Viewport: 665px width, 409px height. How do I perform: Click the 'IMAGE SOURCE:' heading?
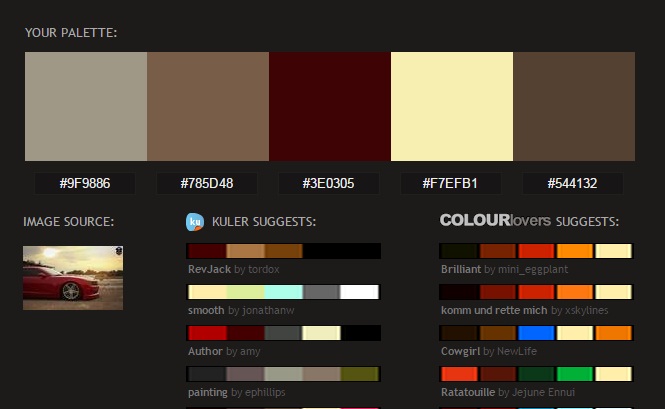(x=68, y=221)
